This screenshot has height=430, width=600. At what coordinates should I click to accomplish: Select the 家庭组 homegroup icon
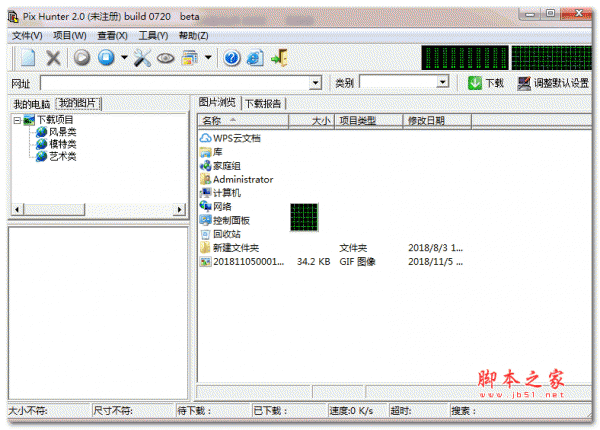[205, 166]
